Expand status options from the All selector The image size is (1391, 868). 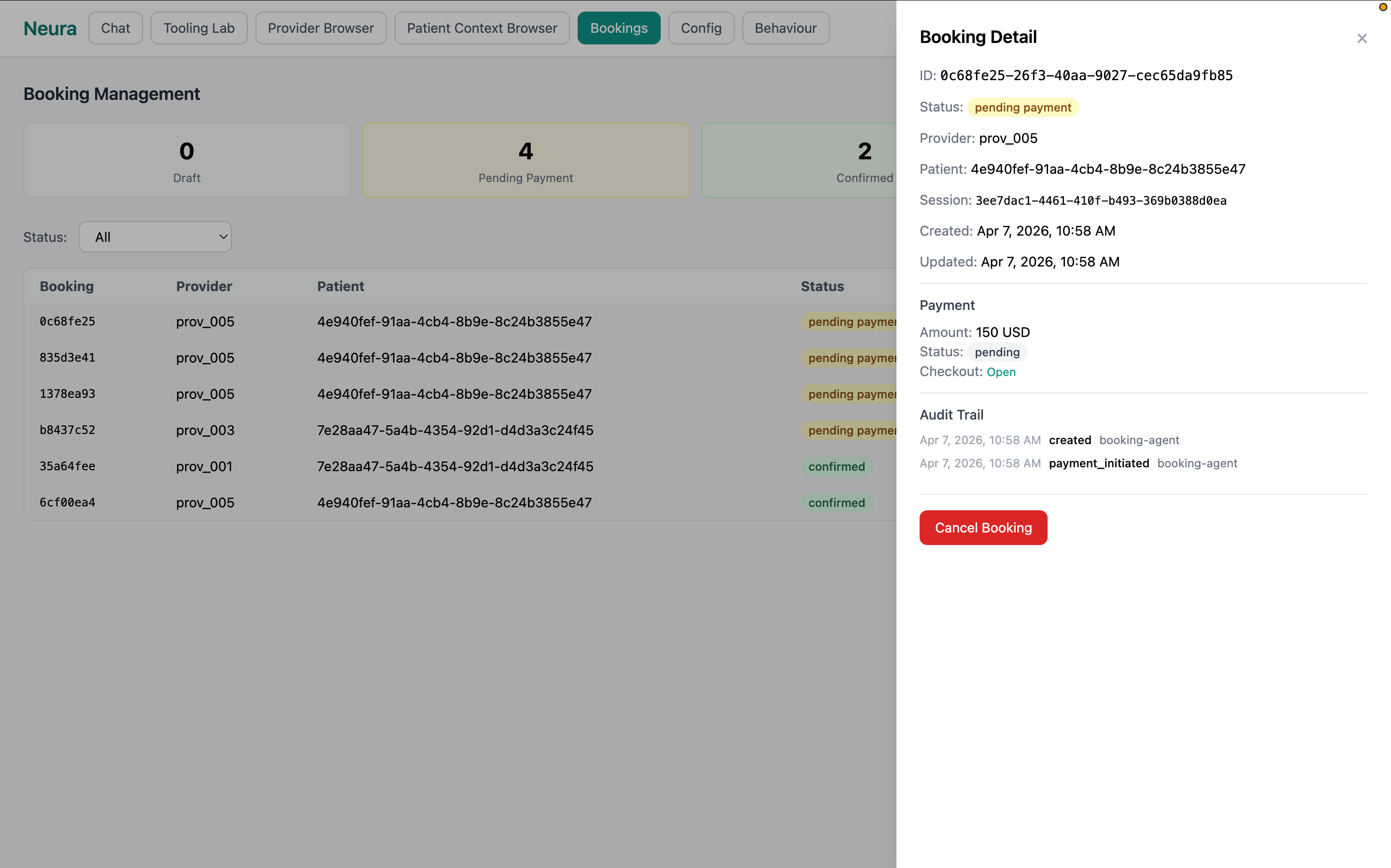tap(155, 237)
